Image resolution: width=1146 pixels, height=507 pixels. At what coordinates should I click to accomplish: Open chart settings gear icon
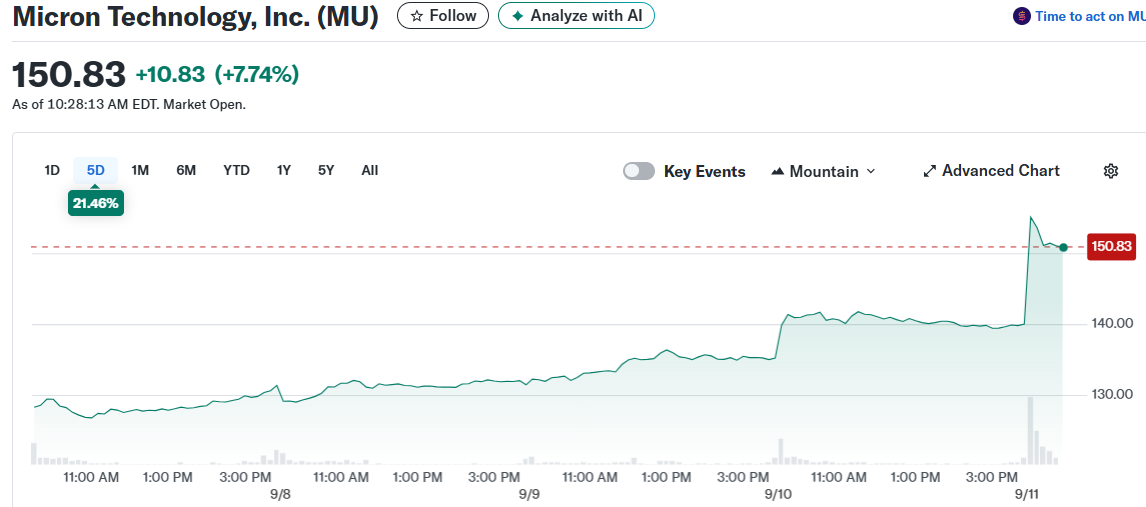pos(1110,171)
